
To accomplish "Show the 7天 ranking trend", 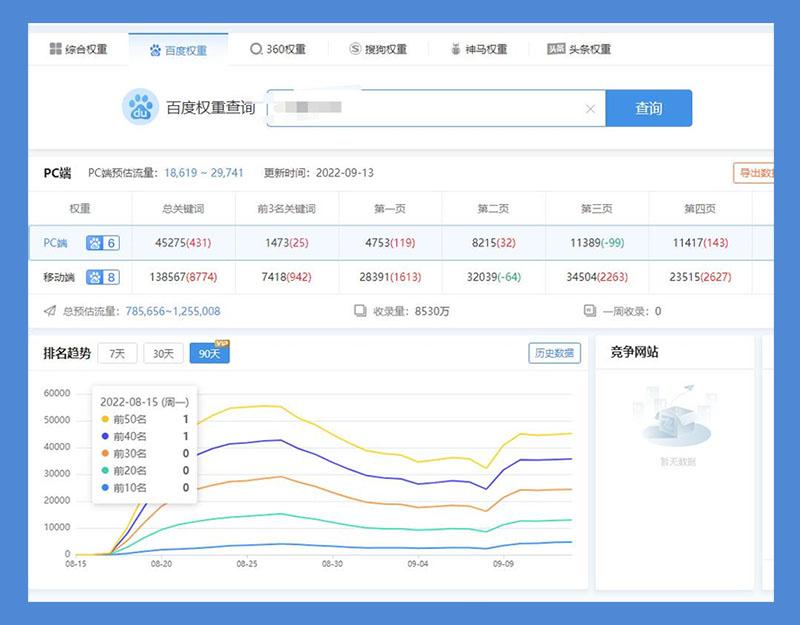I will point(117,353).
